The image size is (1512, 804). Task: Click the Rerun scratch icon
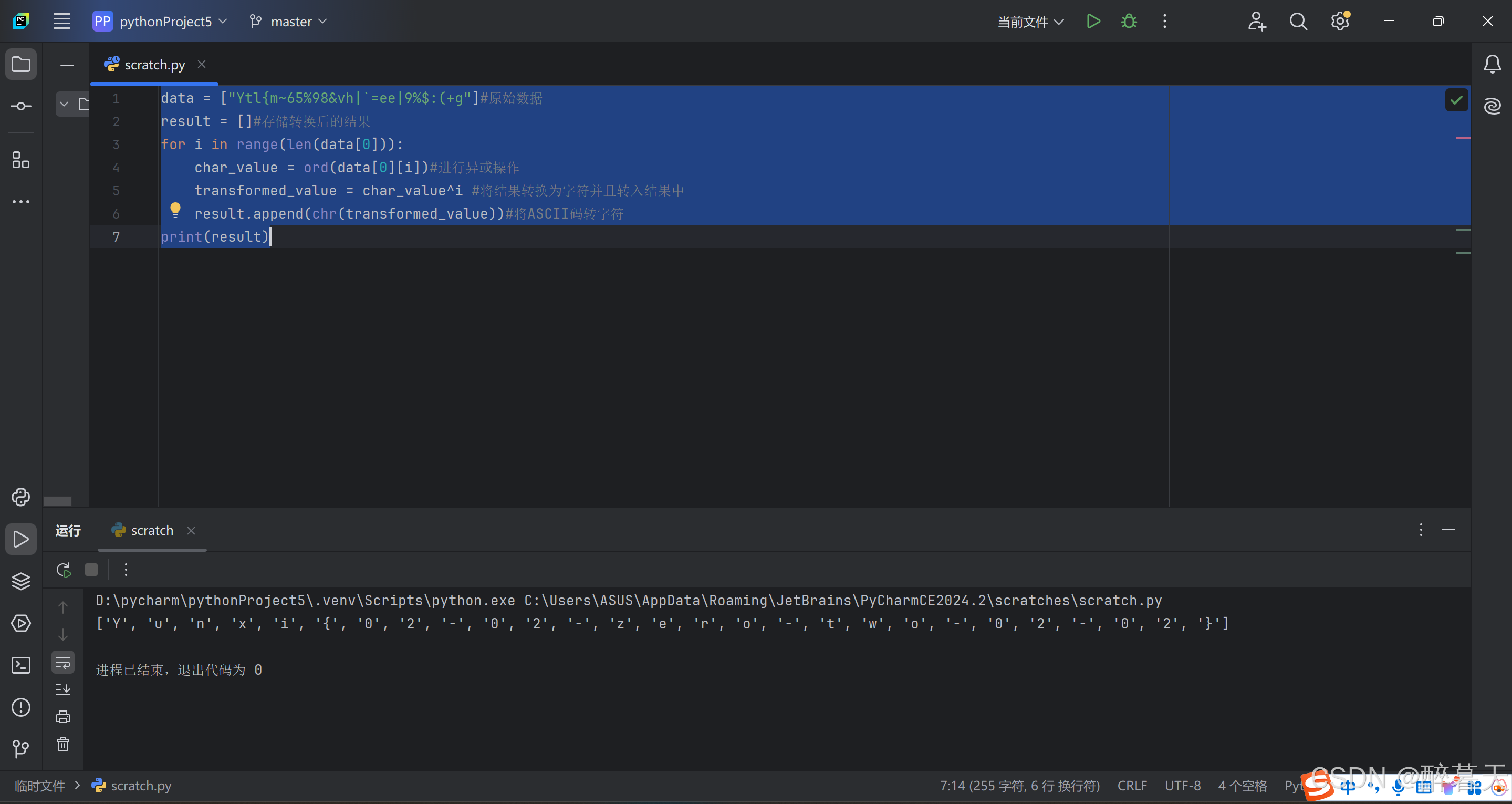click(x=64, y=569)
